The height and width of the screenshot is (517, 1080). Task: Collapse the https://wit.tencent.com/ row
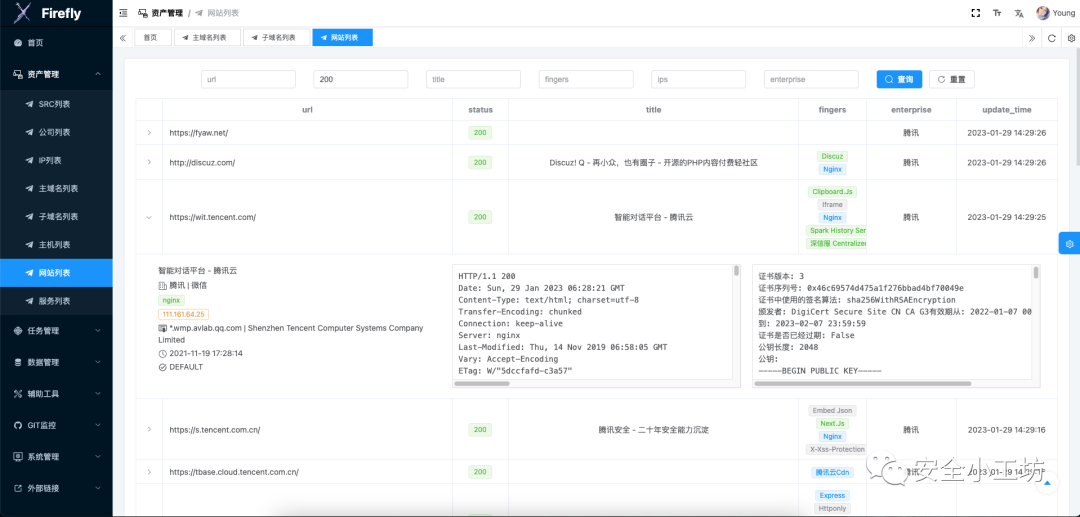(x=149, y=217)
